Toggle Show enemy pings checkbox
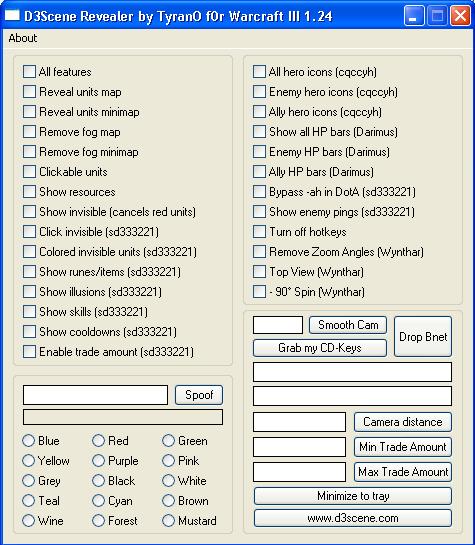This screenshot has height=545, width=475. coord(260,212)
